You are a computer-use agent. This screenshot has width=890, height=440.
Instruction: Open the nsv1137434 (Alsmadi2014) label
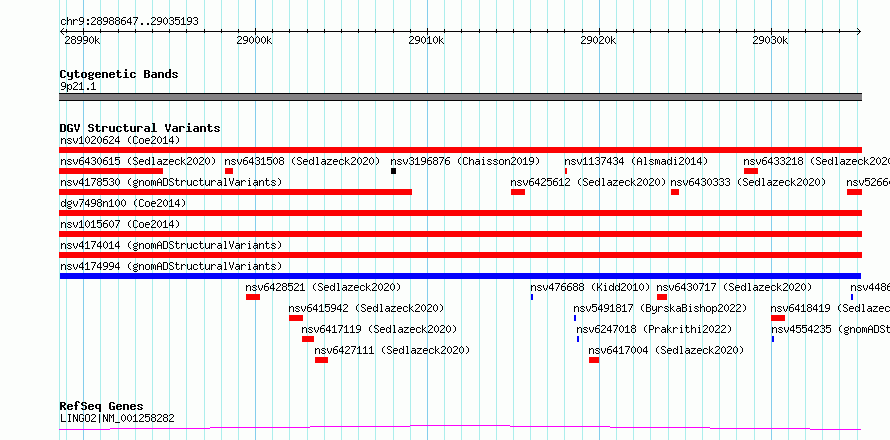tap(636, 161)
